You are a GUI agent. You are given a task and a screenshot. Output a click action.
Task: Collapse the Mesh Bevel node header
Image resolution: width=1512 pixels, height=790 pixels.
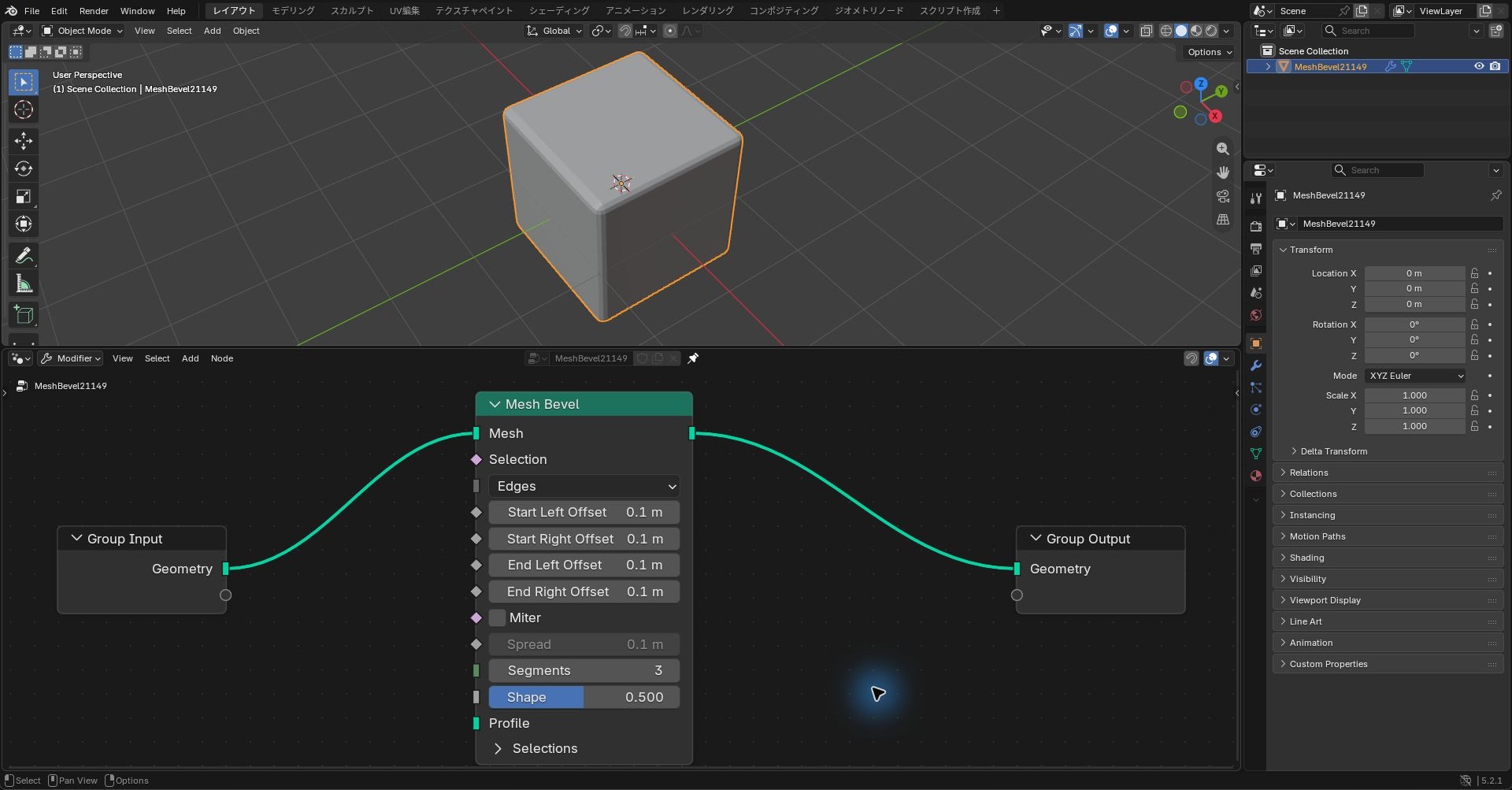coord(495,404)
